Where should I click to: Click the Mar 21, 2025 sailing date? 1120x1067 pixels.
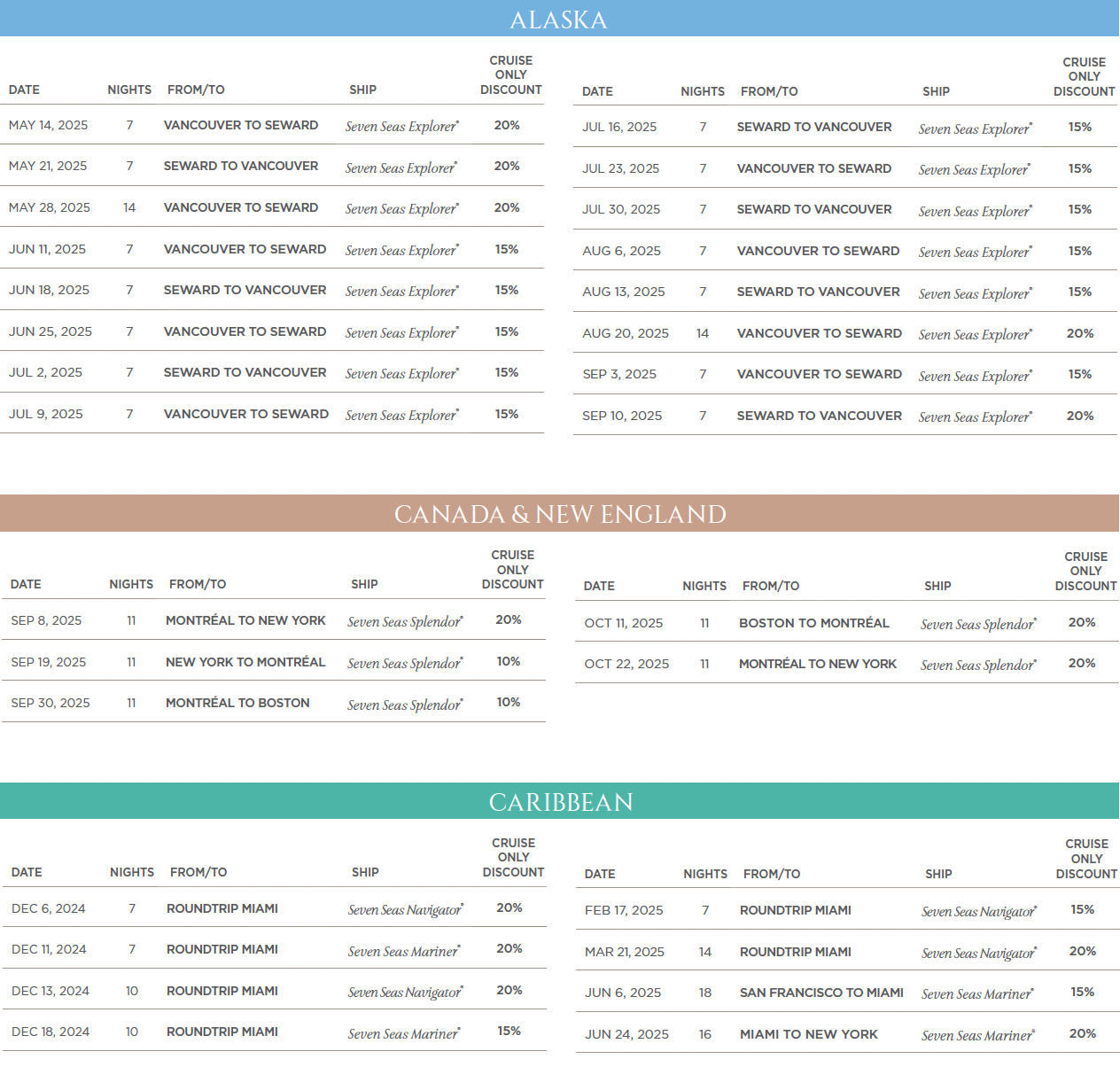625,952
